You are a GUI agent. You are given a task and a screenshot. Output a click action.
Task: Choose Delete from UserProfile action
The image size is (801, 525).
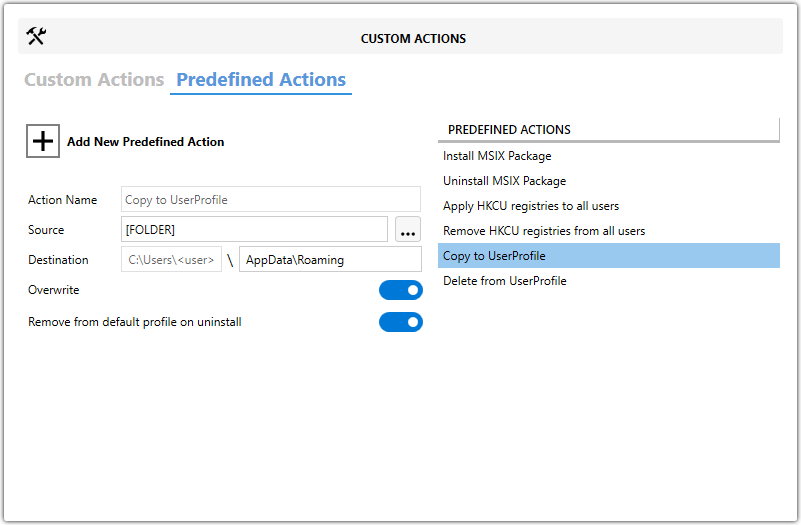(609, 280)
